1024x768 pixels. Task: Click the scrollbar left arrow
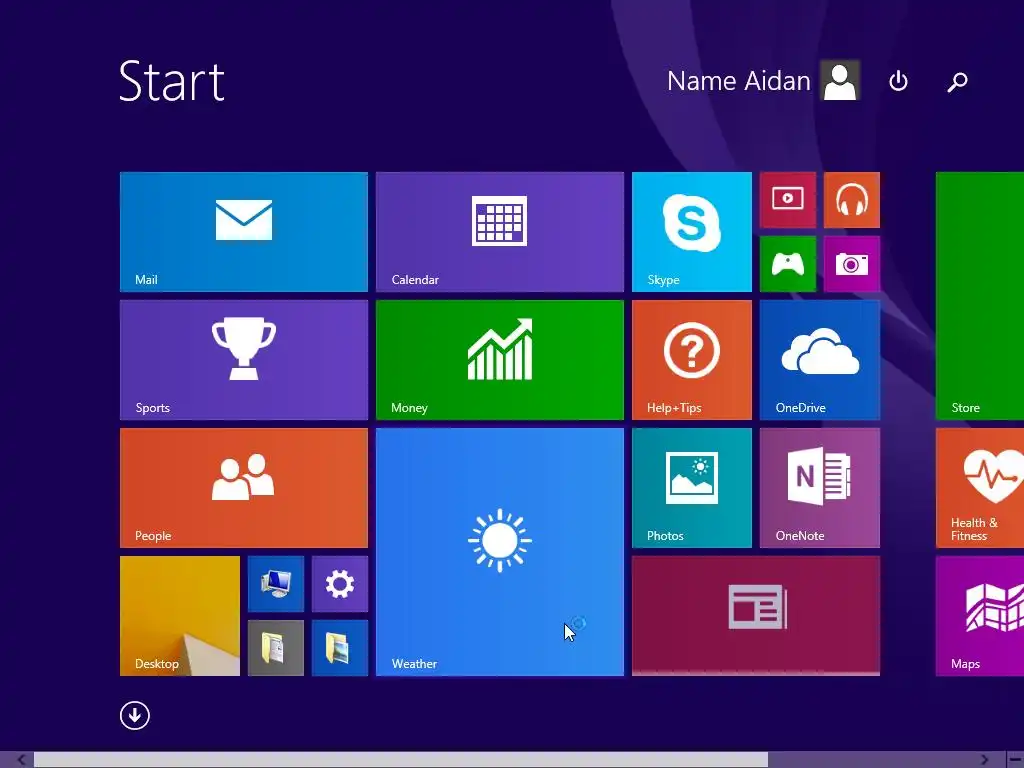tap(21, 760)
